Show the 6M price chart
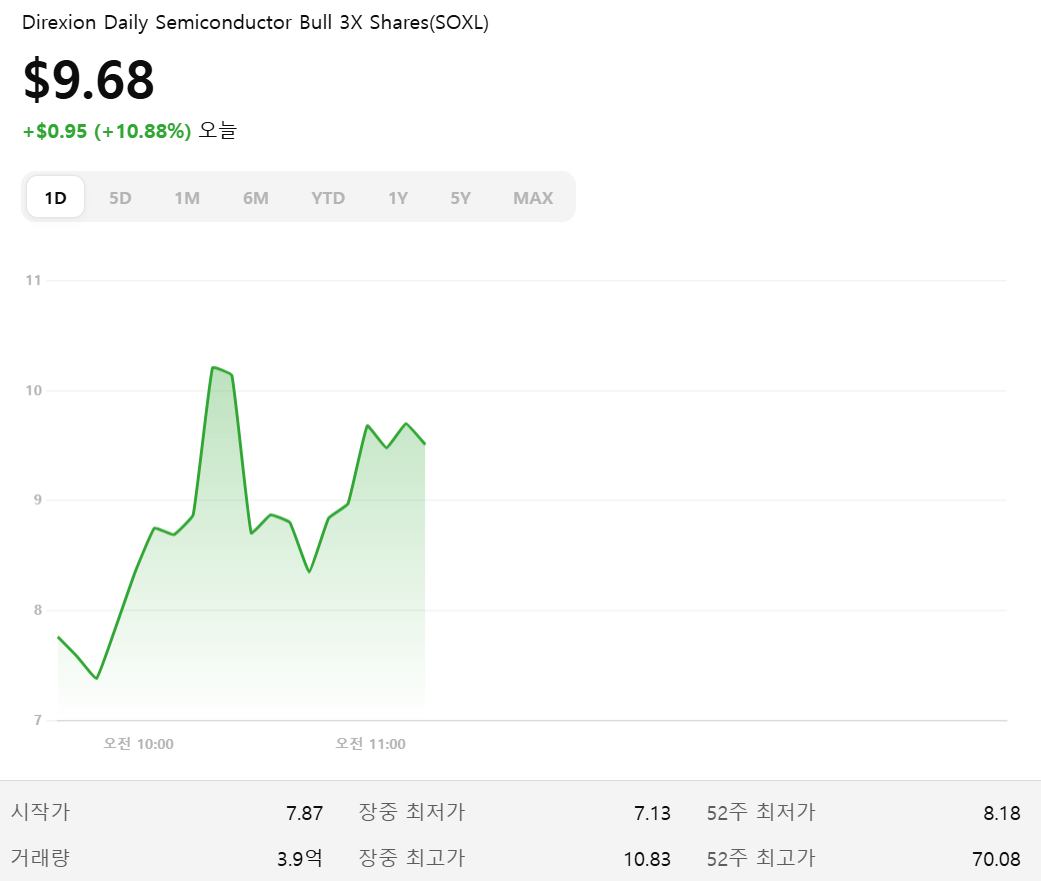The height and width of the screenshot is (881, 1041). click(256, 198)
